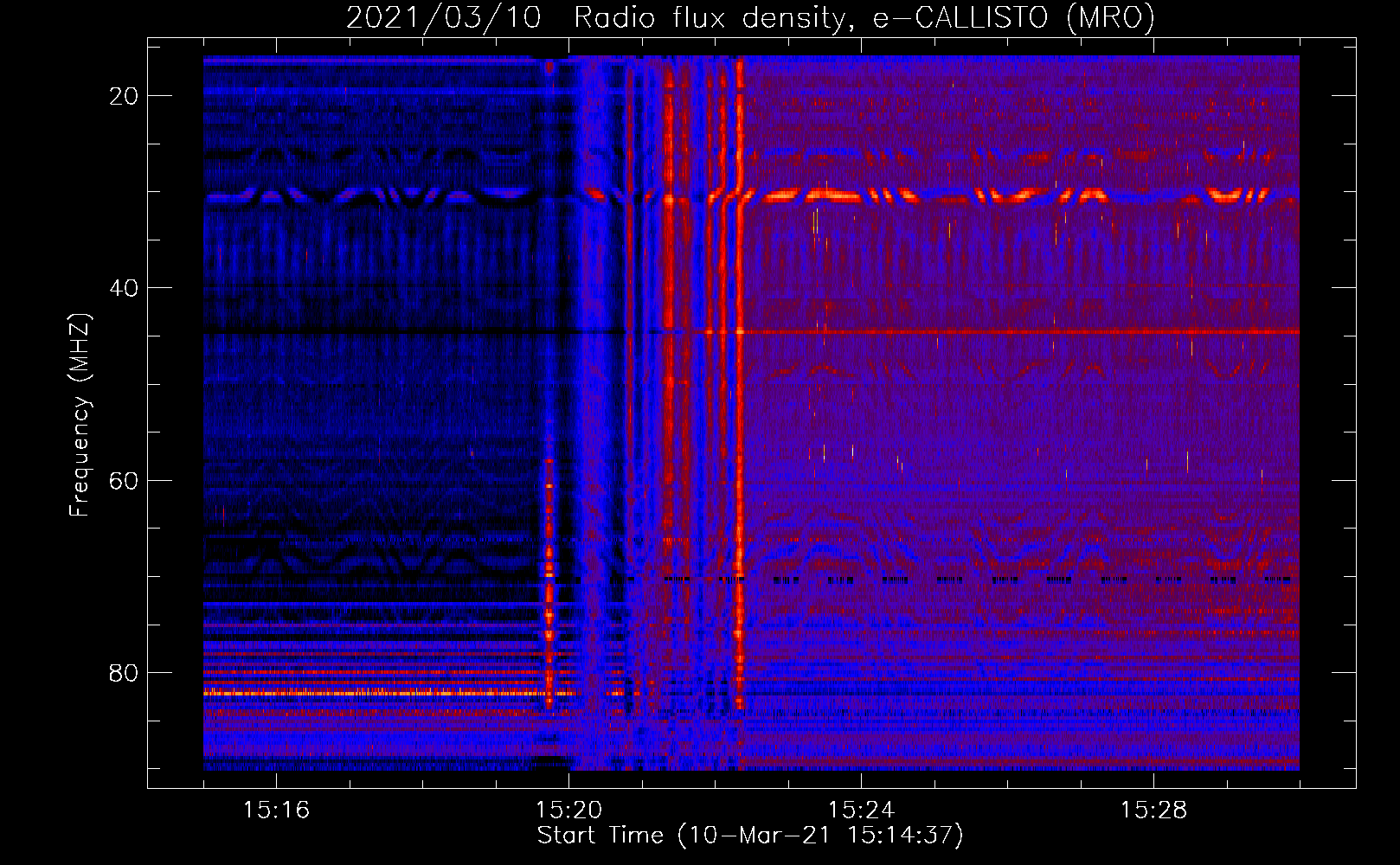
Task: Click the 60 MHz frequency tick label
Action: point(124,481)
